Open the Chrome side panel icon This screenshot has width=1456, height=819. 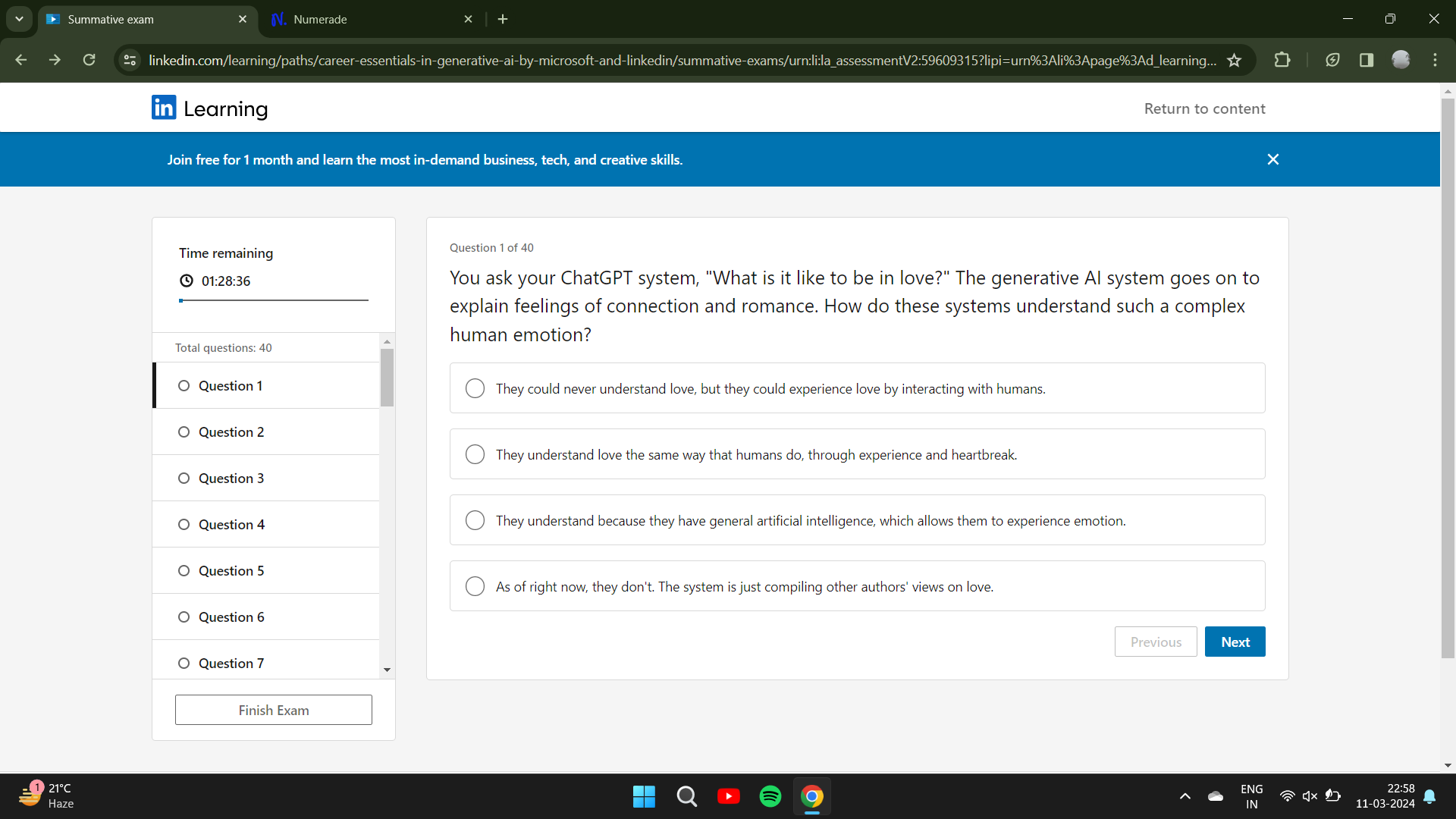click(x=1367, y=60)
